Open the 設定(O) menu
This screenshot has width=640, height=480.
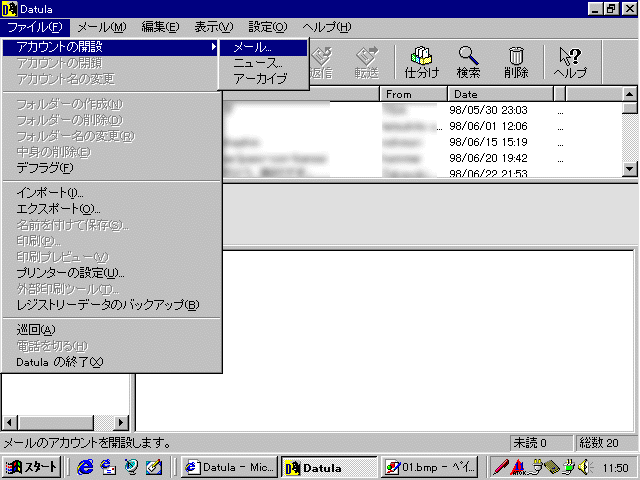pyautogui.click(x=268, y=27)
